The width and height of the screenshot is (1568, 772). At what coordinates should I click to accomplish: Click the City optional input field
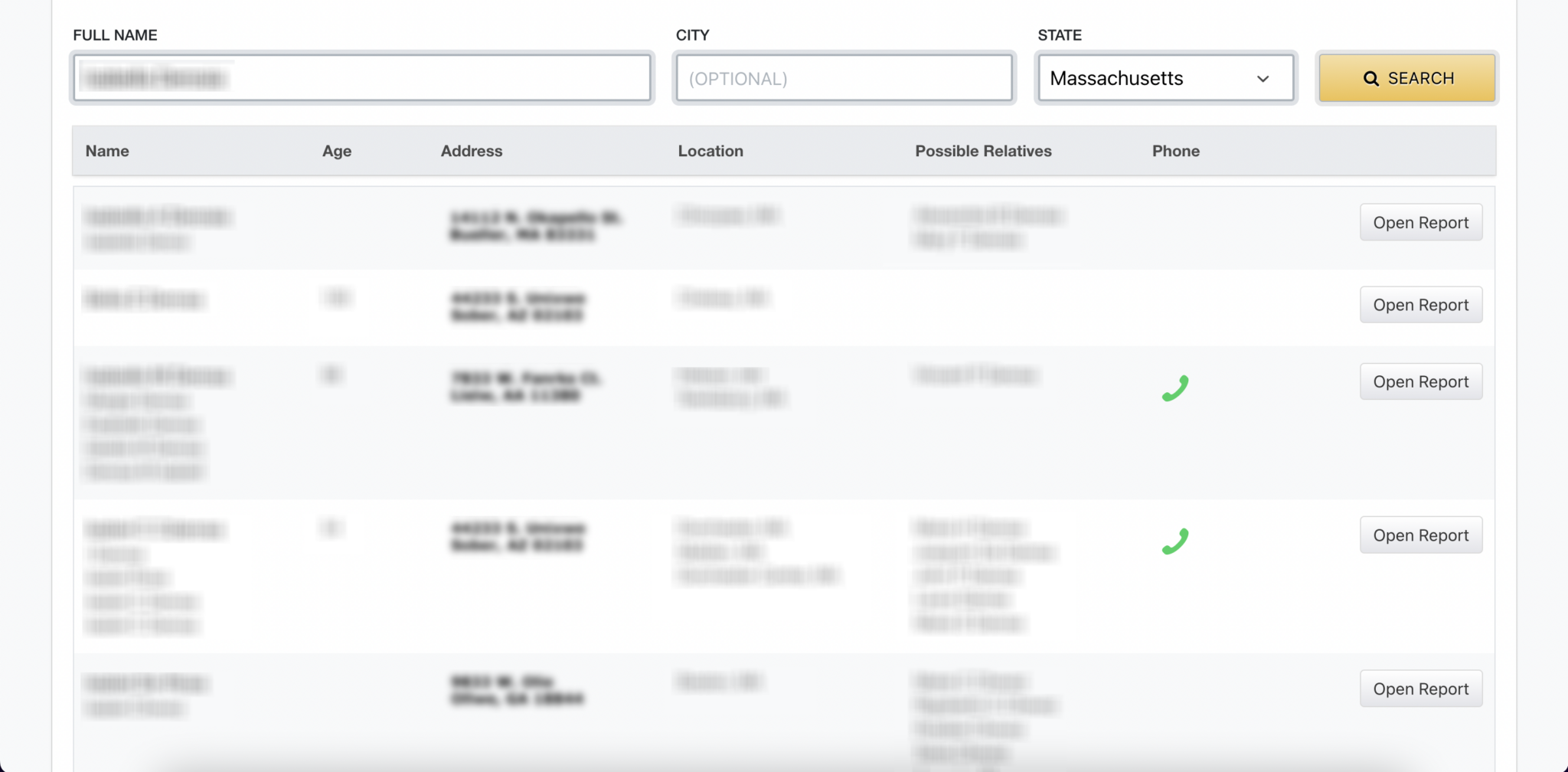(x=844, y=78)
